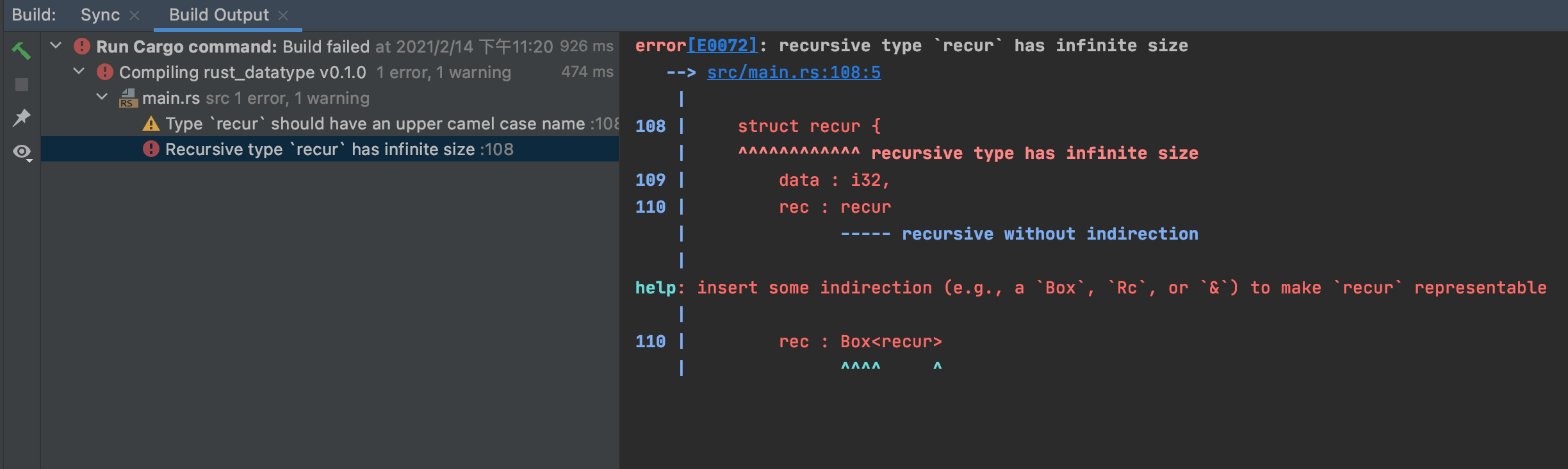Click 'recursive type has infinite size' annotation
This screenshot has height=469, width=1568.
[1034, 153]
